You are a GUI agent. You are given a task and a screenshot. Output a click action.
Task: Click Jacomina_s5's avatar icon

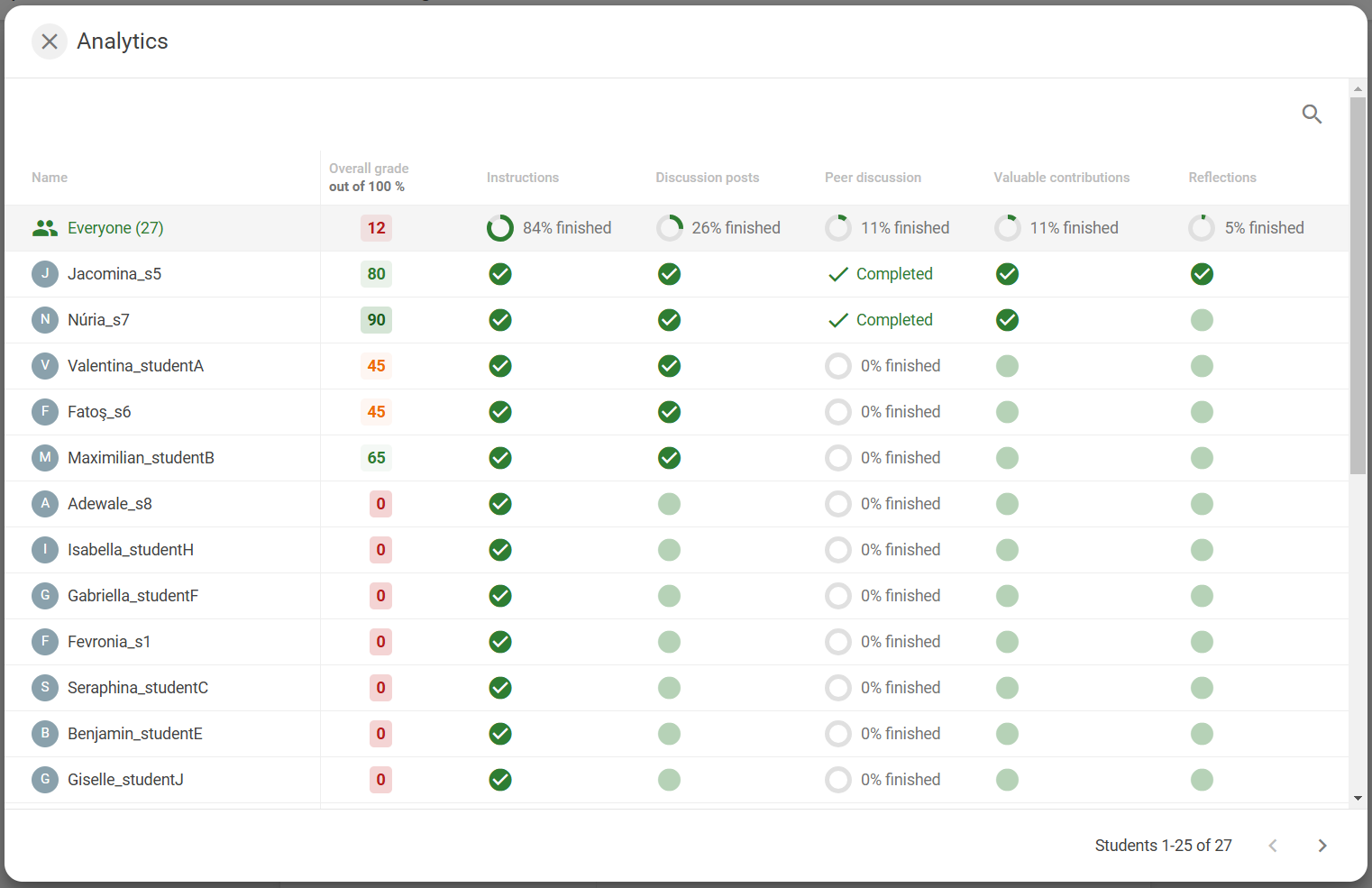point(45,274)
